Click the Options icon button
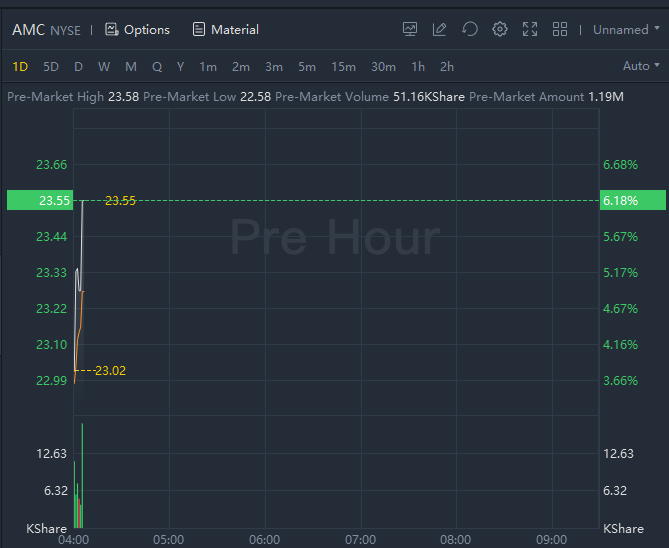Screen dimensions: 669x548 [x=111, y=30]
